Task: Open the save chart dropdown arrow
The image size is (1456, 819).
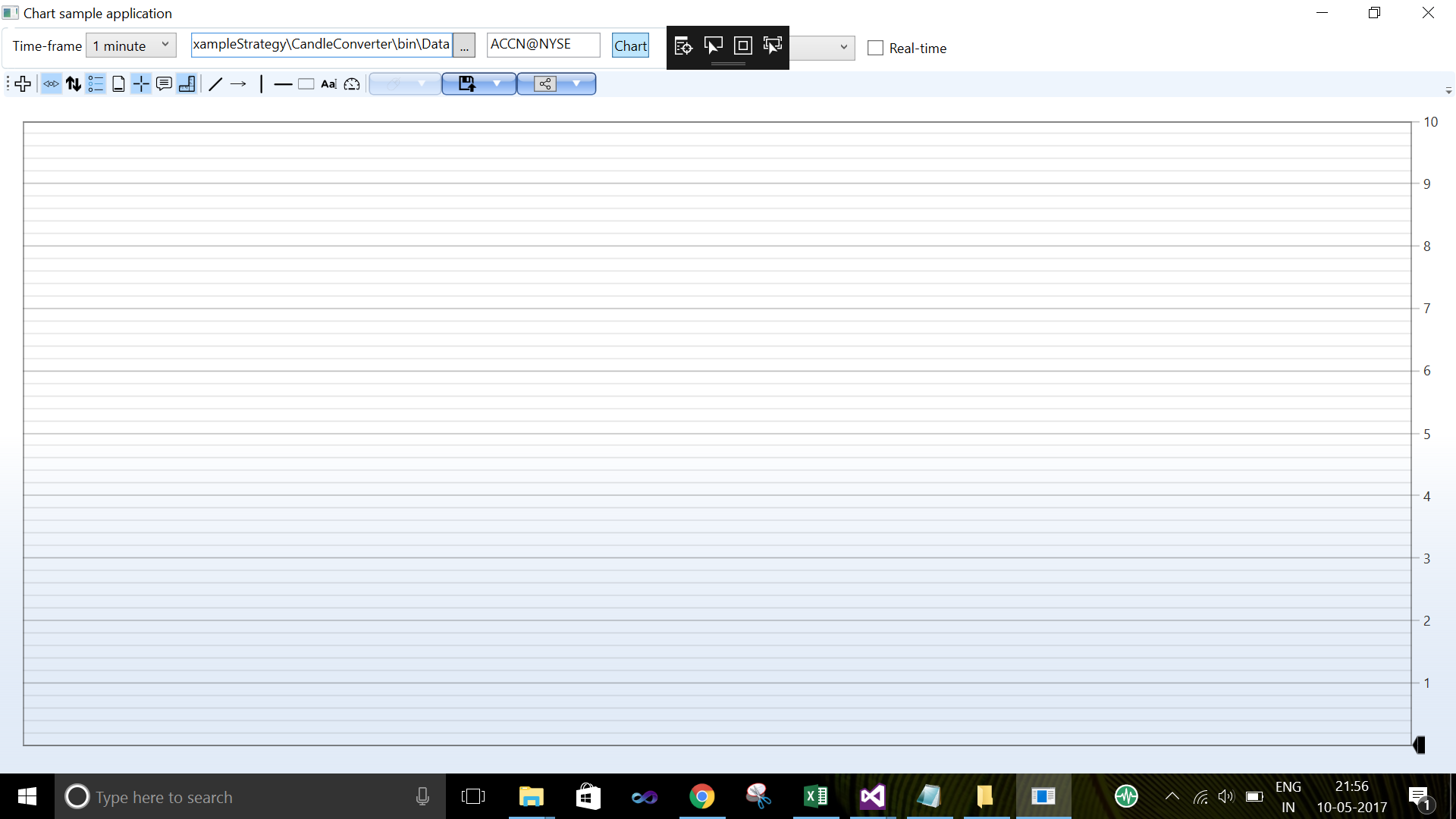Action: point(497,83)
